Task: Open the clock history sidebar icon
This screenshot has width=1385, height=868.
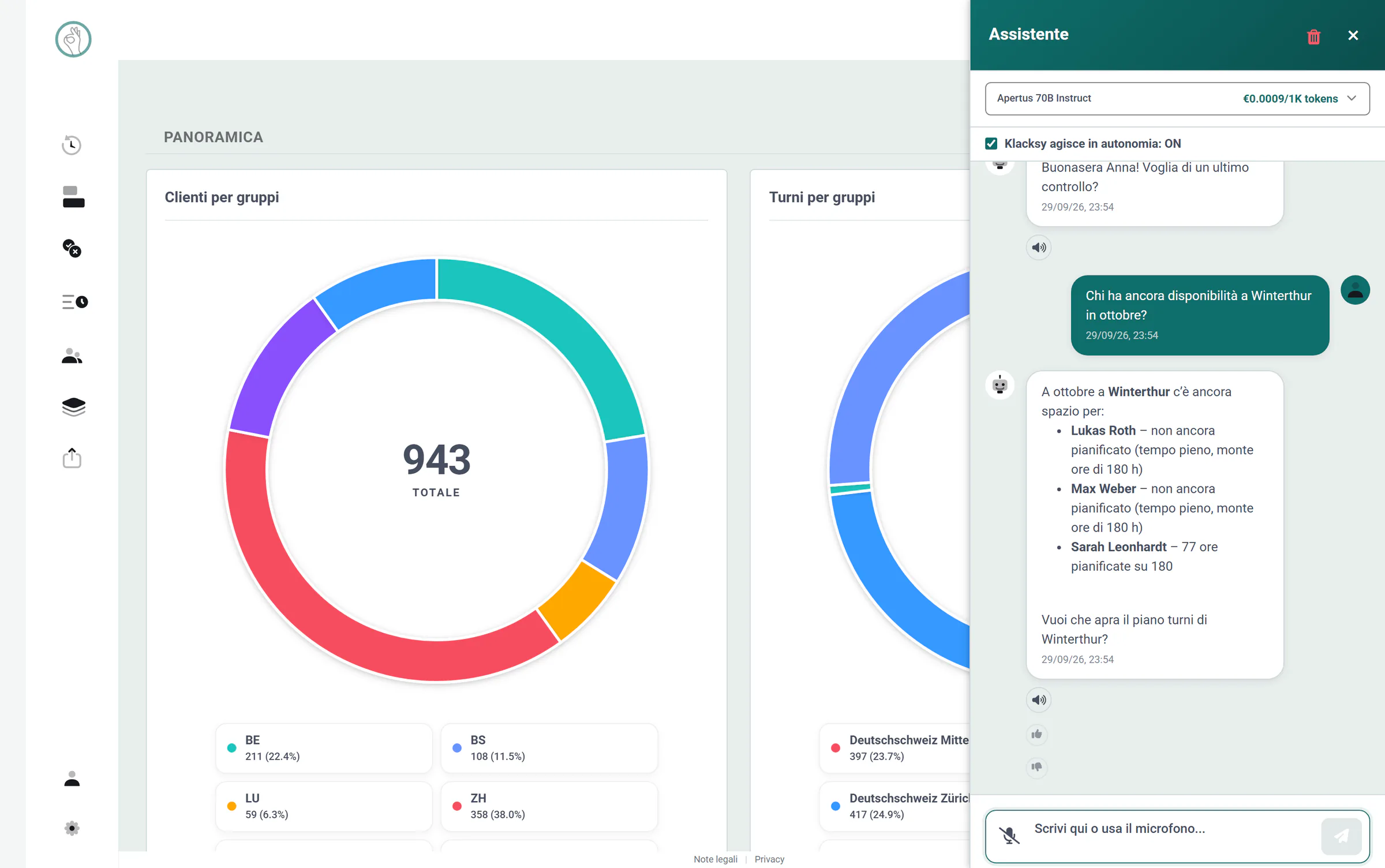Action: tap(72, 145)
